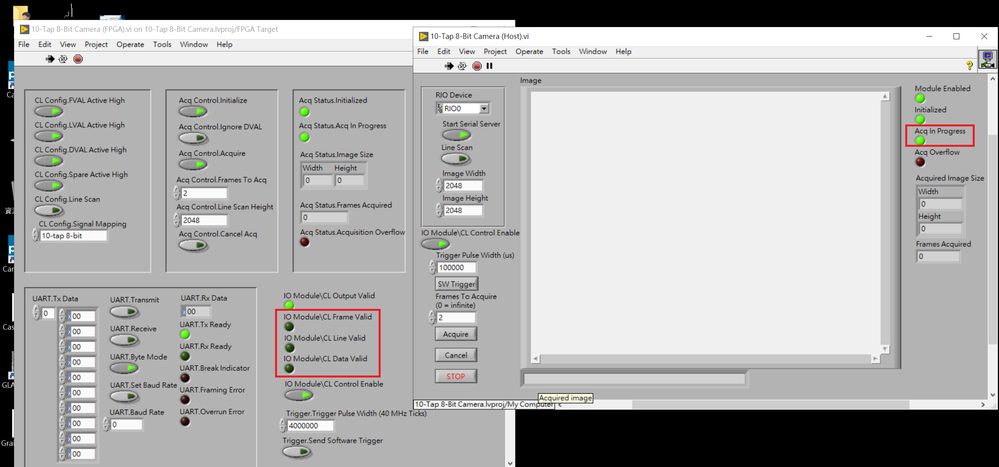Toggle CL Config.FVAL Active High switch
Viewport: 999px width, 467px height.
[x=49, y=111]
